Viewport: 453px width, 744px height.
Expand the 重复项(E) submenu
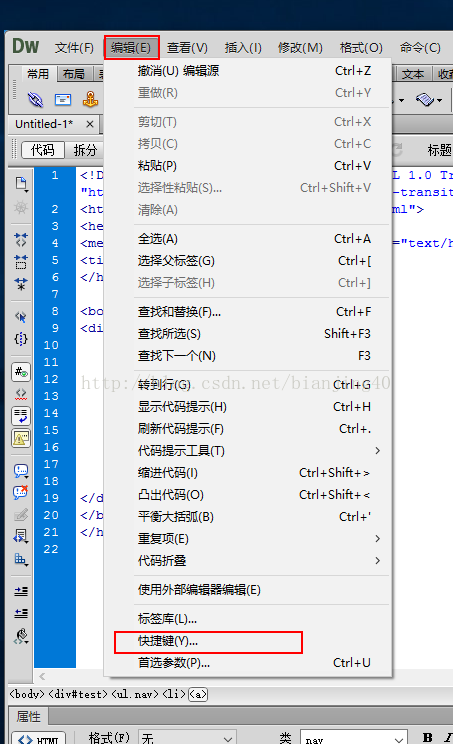(x=248, y=539)
